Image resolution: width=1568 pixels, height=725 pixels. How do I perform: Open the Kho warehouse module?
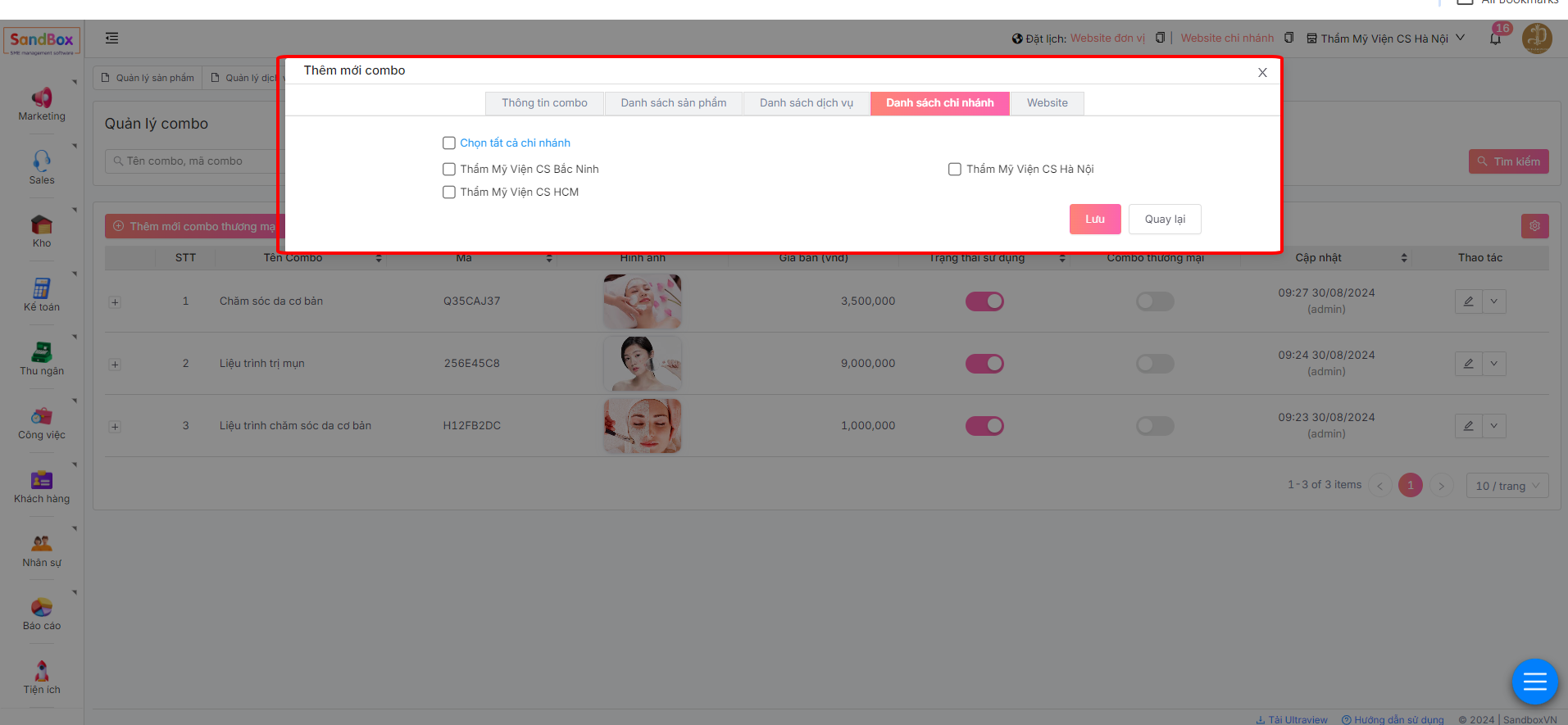42,231
